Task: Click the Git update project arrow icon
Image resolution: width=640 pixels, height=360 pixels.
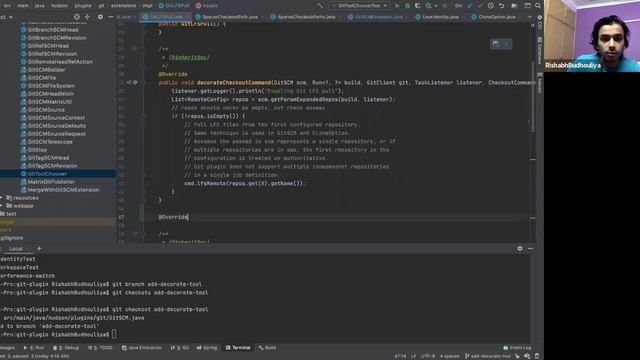Action: click(470, 6)
